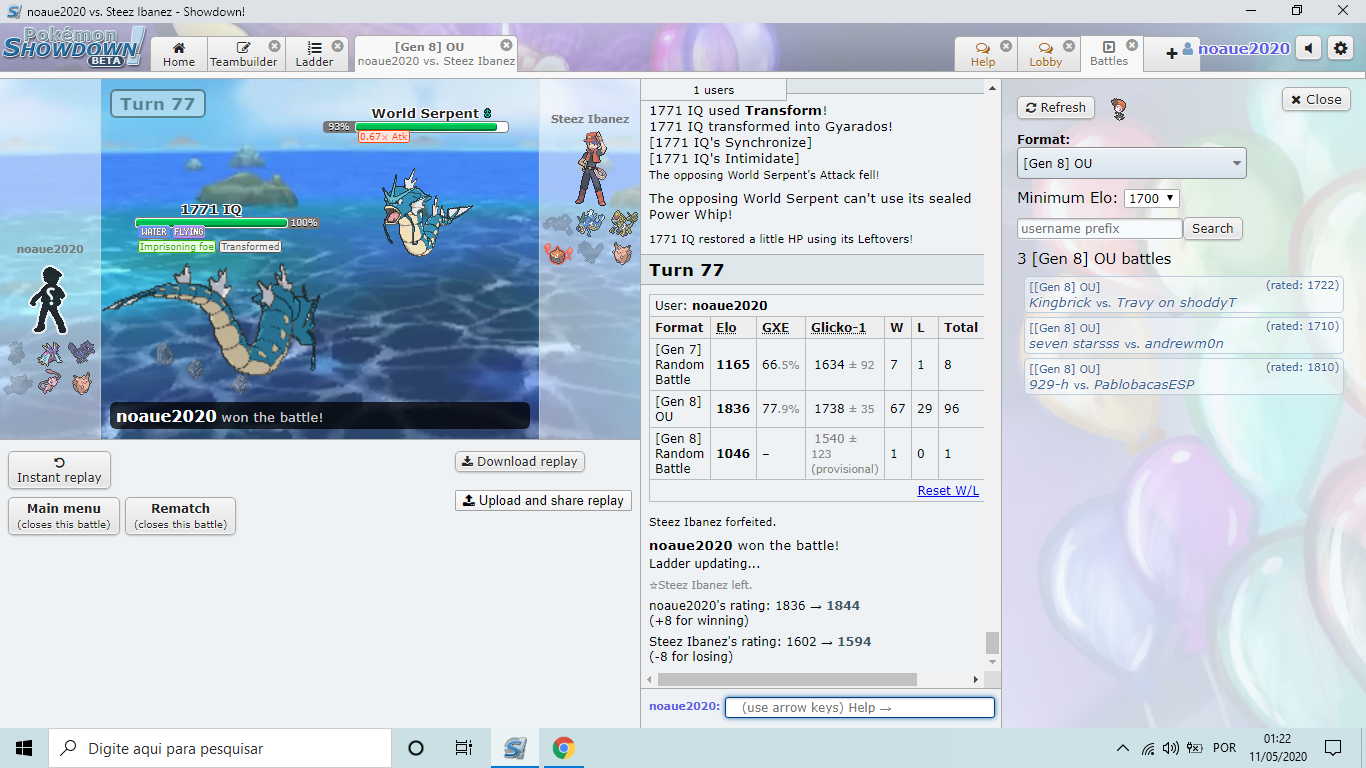Click the plus button to join a room
This screenshot has width=1366, height=768.
pyautogui.click(x=1171, y=53)
